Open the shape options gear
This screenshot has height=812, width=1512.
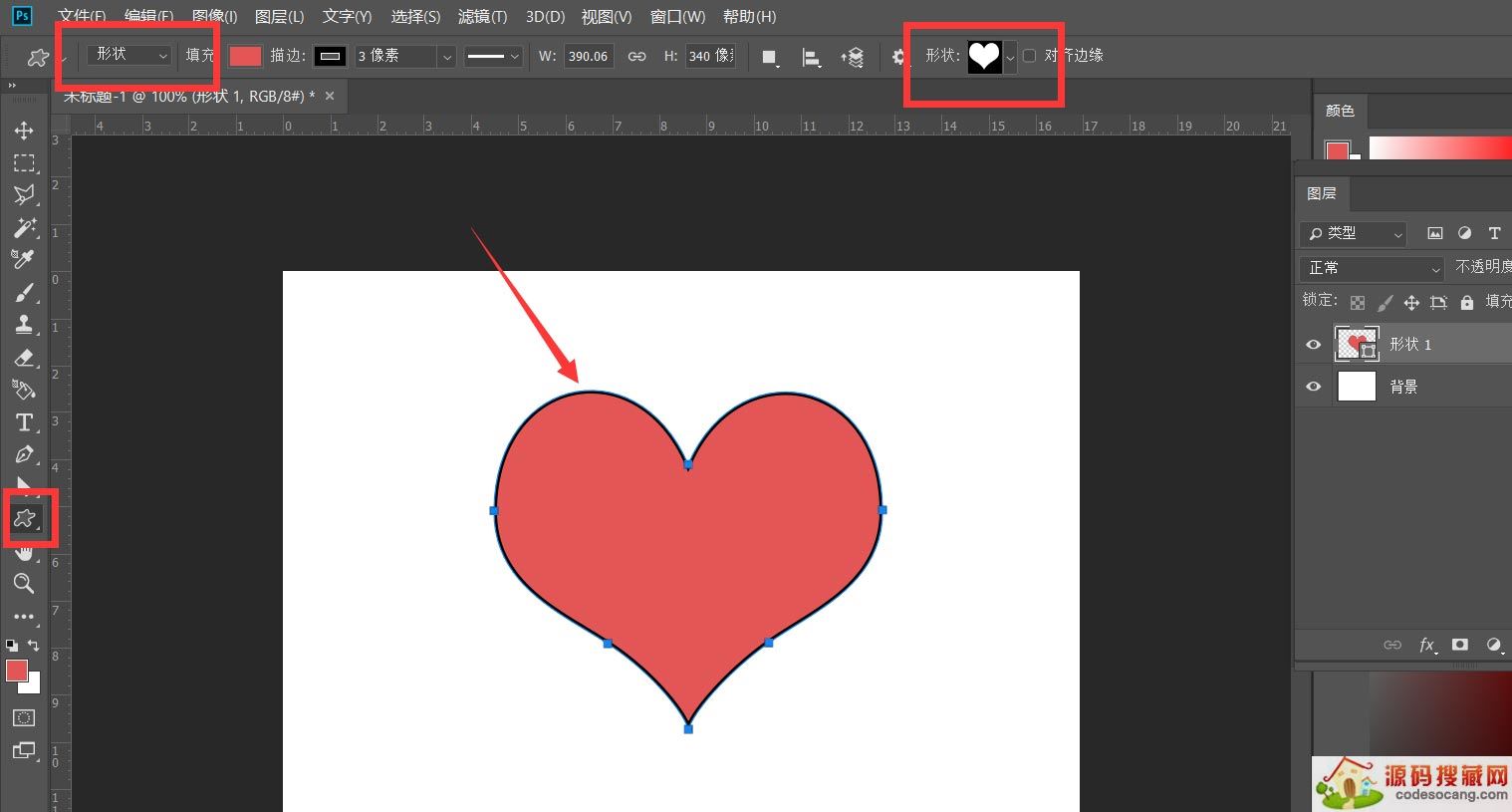tap(897, 58)
